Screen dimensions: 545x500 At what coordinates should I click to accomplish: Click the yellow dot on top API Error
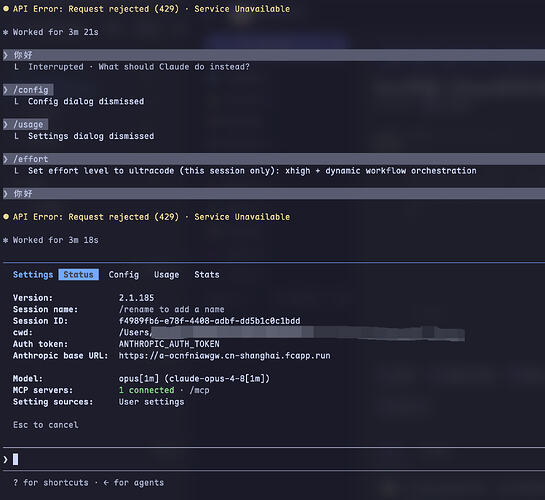tap(6, 9)
